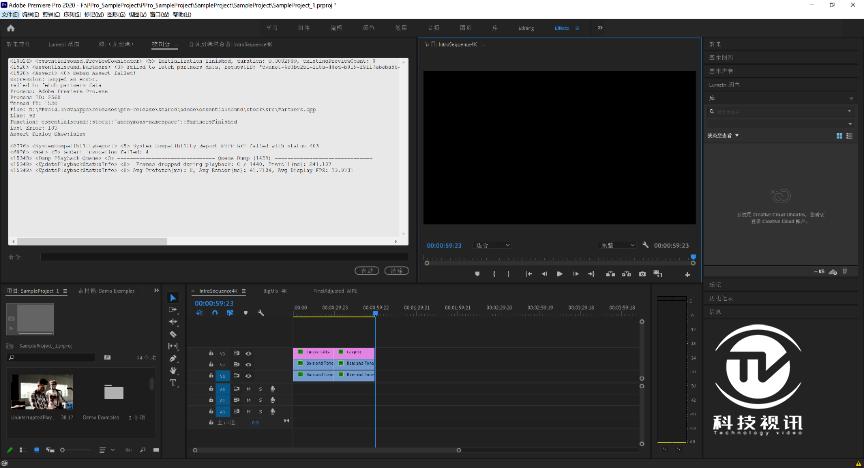
Task: Open the Button Editor plus in monitor
Action: pos(687,274)
